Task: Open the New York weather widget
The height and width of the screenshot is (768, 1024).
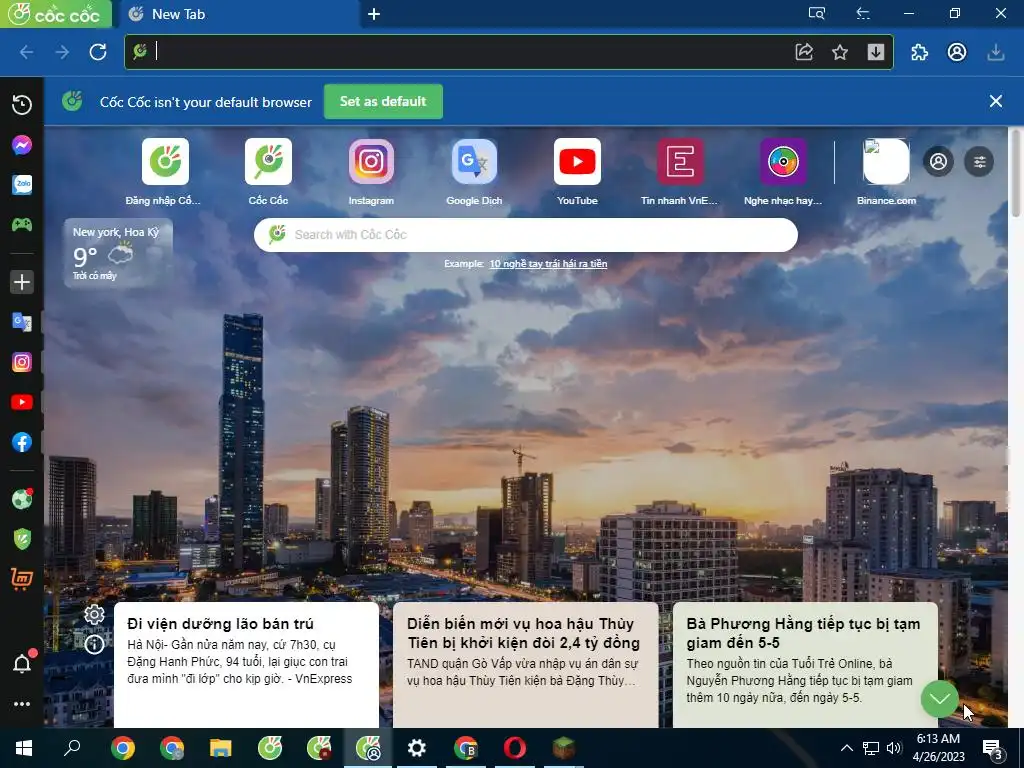Action: [x=118, y=253]
